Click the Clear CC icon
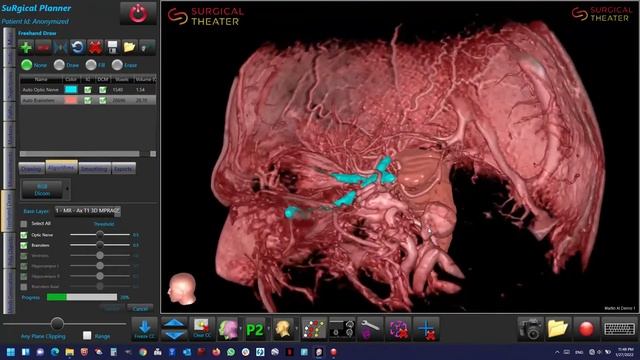This screenshot has height=360, width=640. point(202,329)
